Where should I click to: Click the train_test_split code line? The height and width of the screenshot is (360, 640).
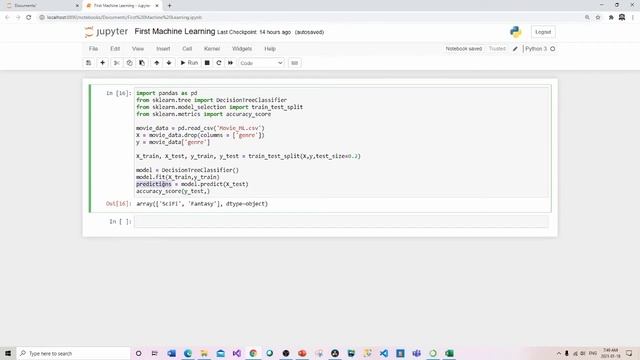[248, 156]
